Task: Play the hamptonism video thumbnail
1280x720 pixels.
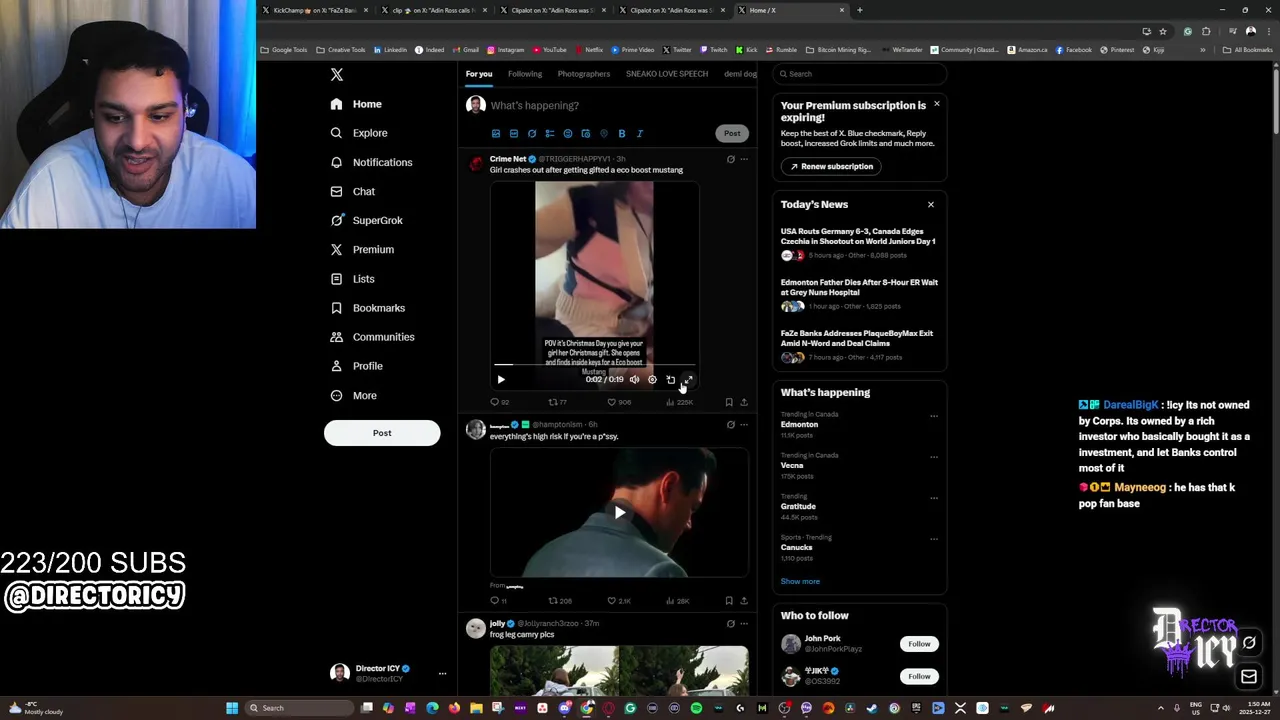Action: 620,512
